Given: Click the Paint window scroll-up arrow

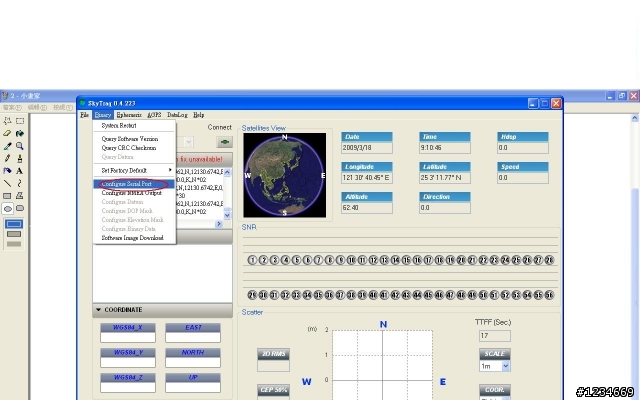Looking at the screenshot, I should pyautogui.click(x=635, y=118).
